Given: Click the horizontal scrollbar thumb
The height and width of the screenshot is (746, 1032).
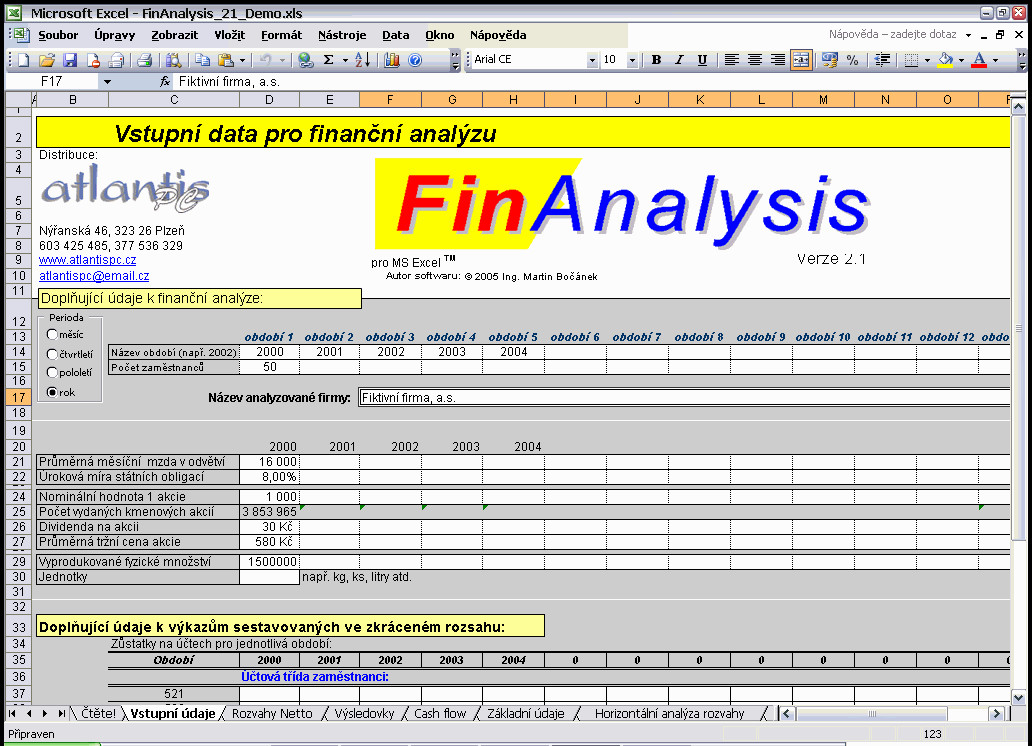Looking at the screenshot, I should tap(871, 714).
